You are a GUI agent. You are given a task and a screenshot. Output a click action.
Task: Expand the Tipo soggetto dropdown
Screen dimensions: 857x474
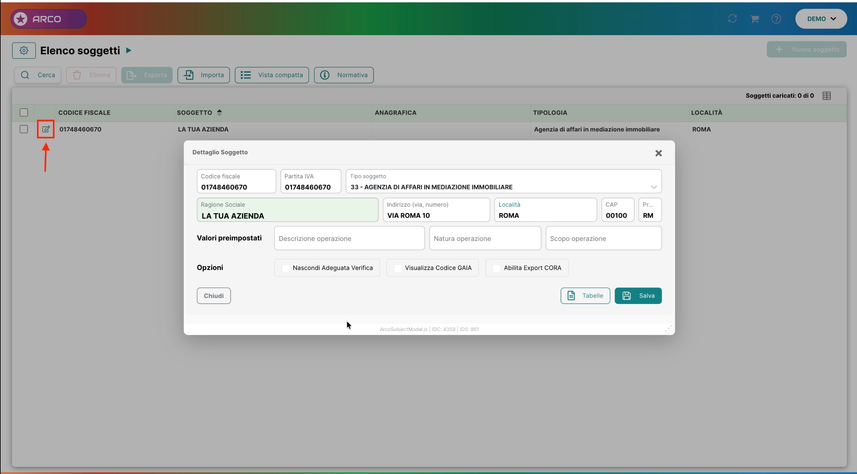coord(653,187)
